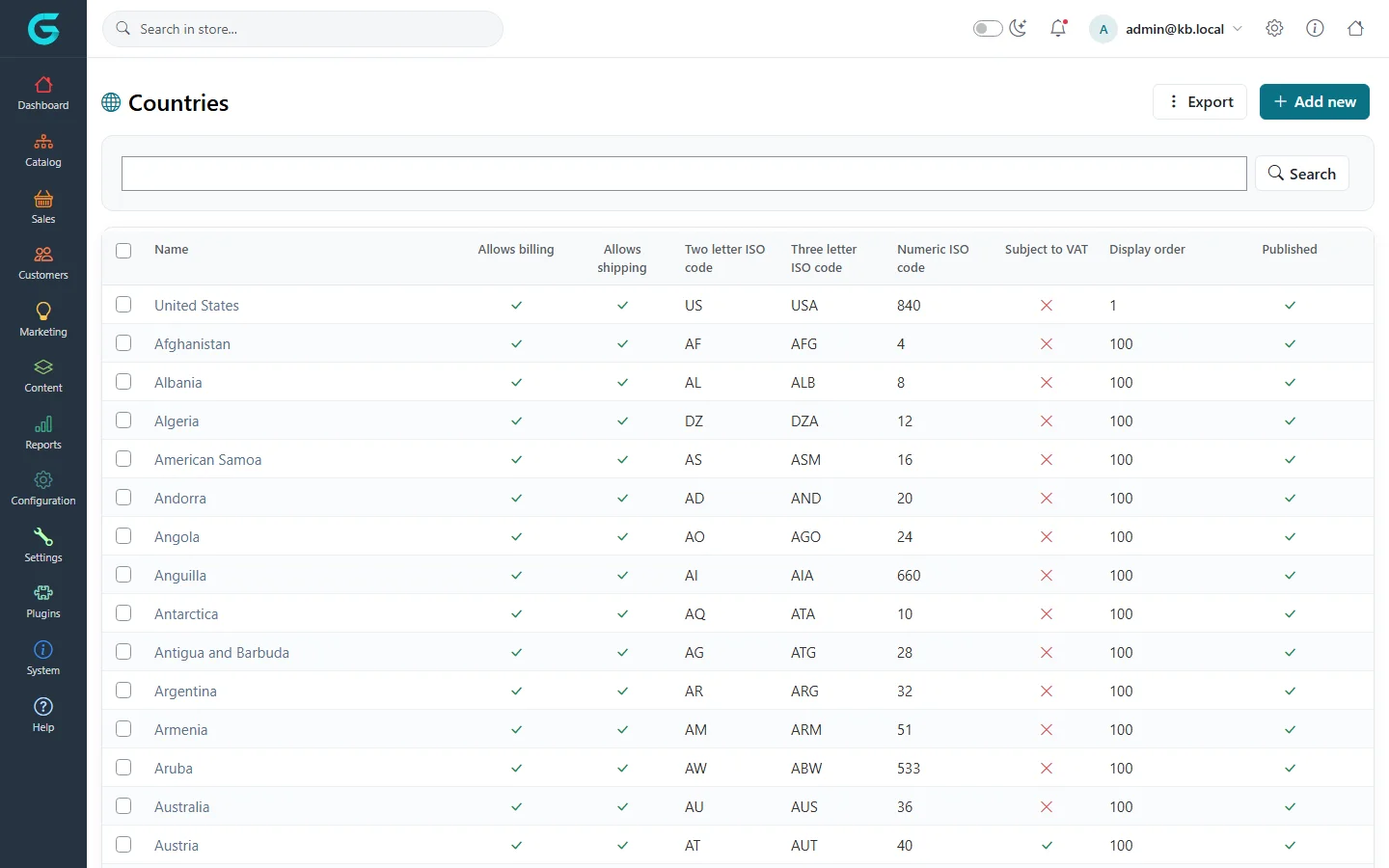Screen dimensions: 1389x868
Task: Expand the Configuration sidebar menu
Action: (x=43, y=489)
